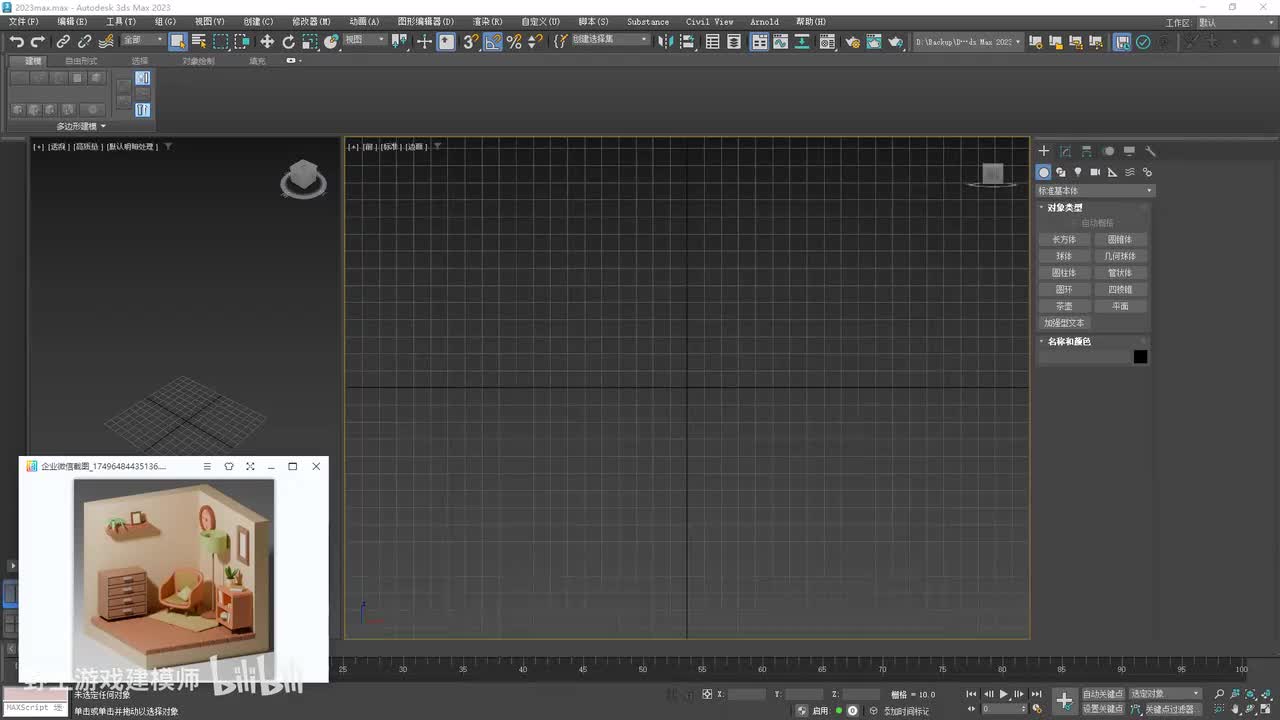Image resolution: width=1280 pixels, height=720 pixels.
Task: Toggle Spinner Snap
Action: point(535,41)
